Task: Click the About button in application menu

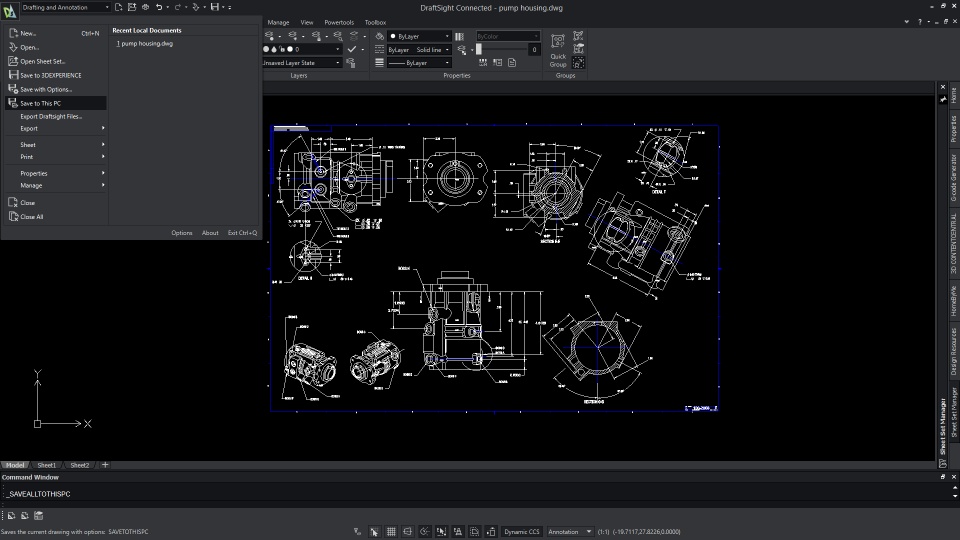Action: (x=210, y=233)
